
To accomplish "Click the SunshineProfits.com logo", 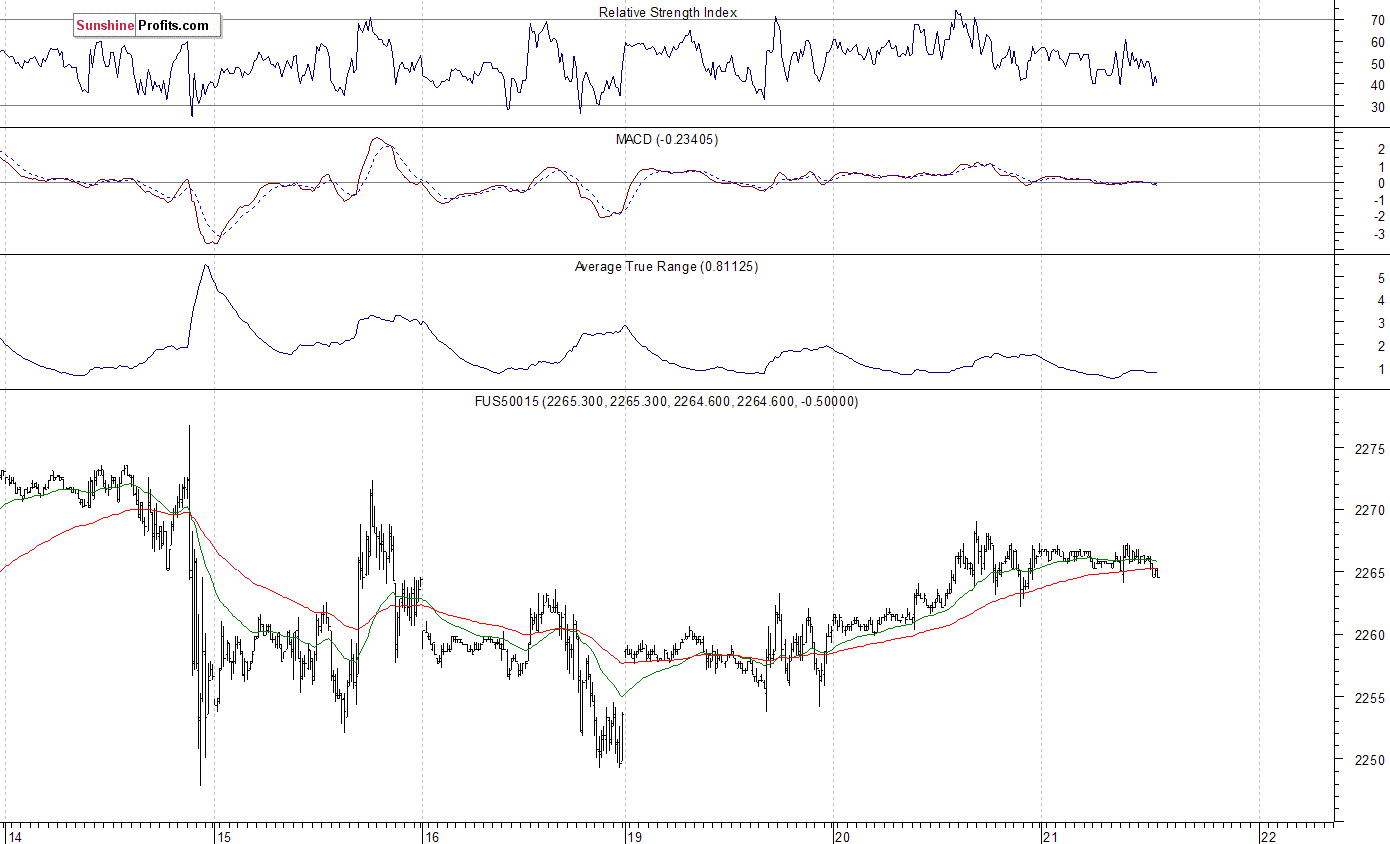I will (x=146, y=25).
